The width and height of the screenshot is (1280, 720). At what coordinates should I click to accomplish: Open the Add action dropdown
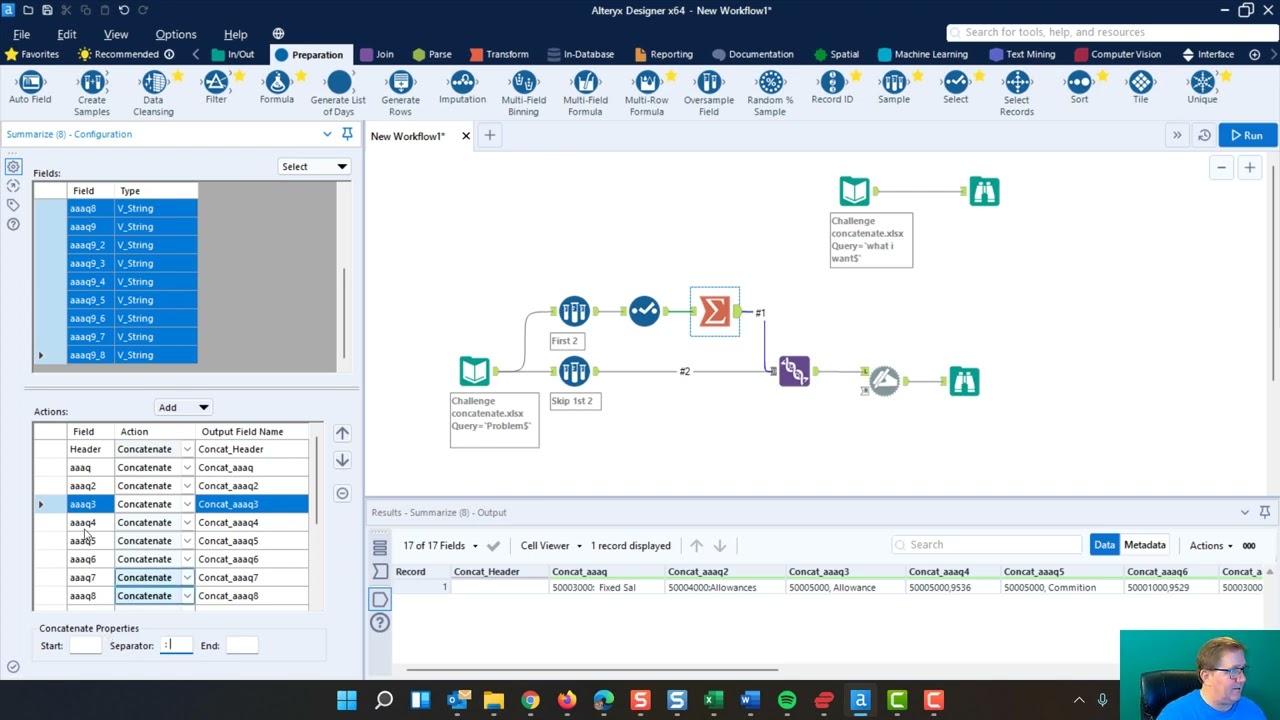[184, 407]
